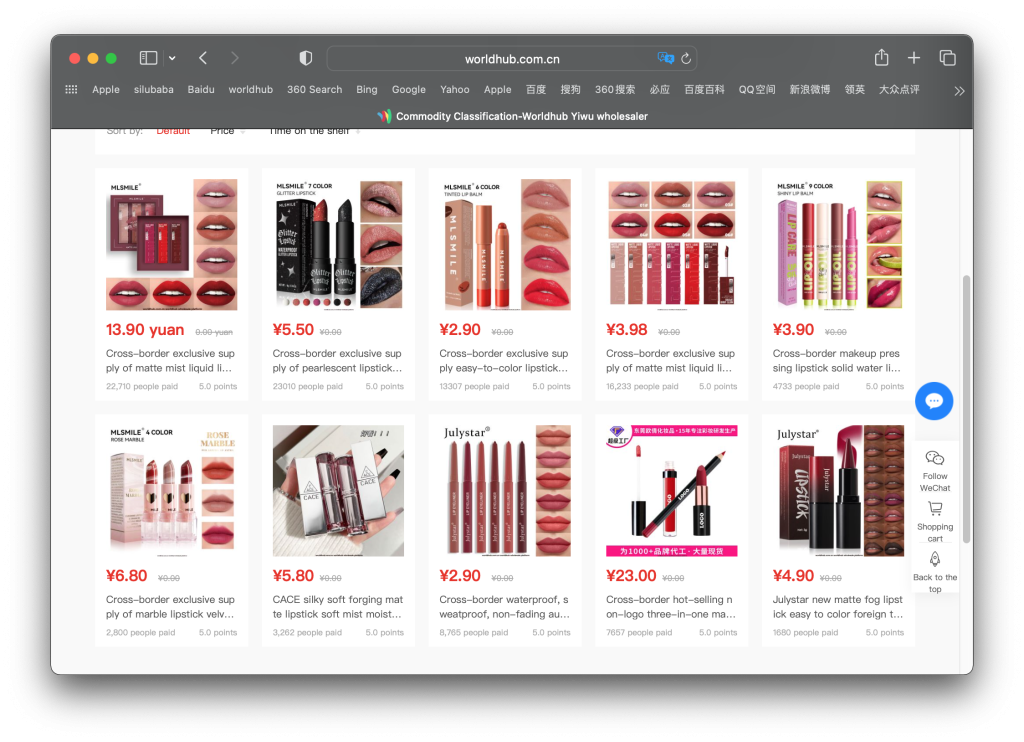Show the bookmarks grid icon

71,89
